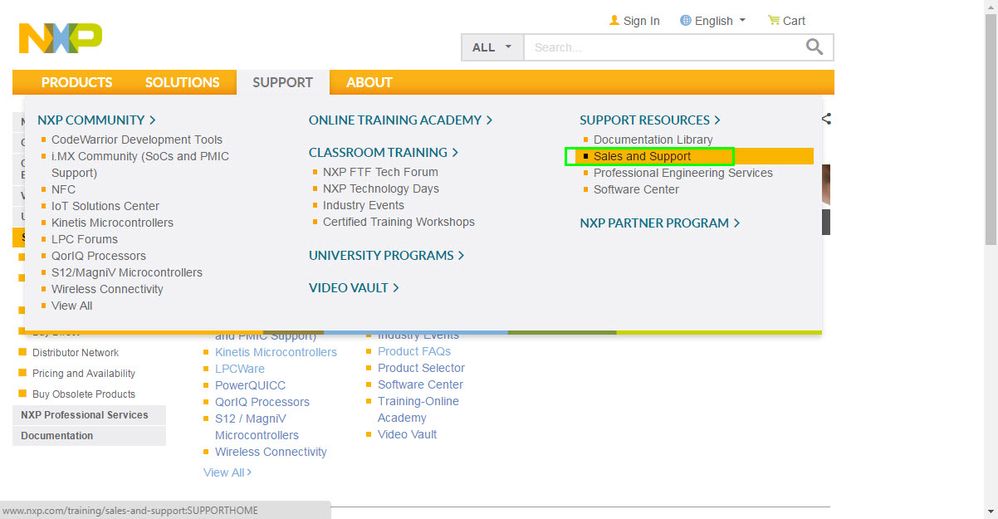This screenshot has width=998, height=519.
Task: Open the Sign In link
Action: (641, 21)
